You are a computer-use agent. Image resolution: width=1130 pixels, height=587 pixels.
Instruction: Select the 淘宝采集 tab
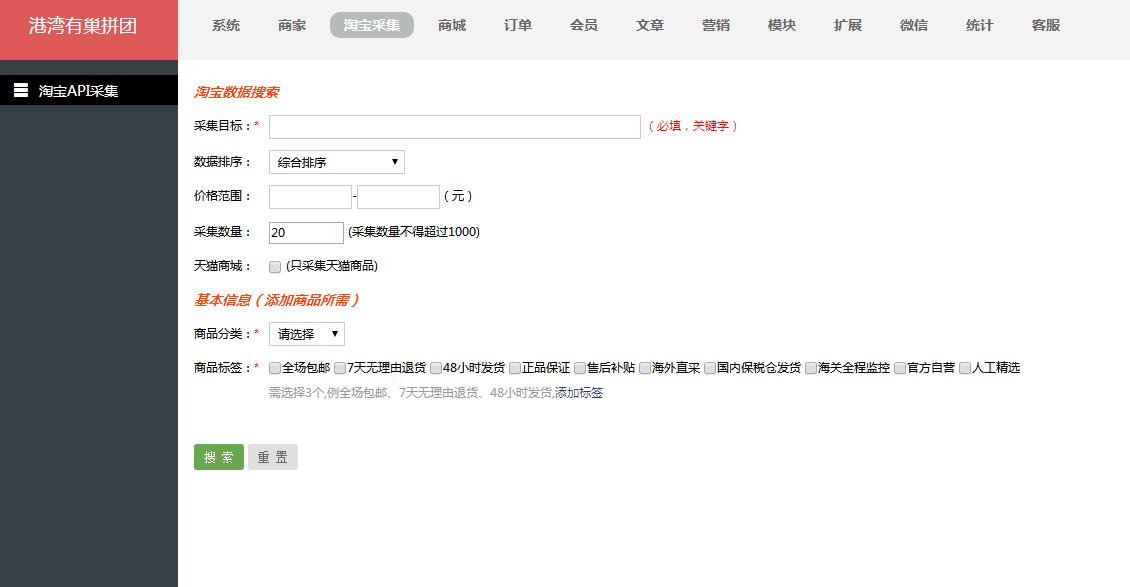(372, 25)
